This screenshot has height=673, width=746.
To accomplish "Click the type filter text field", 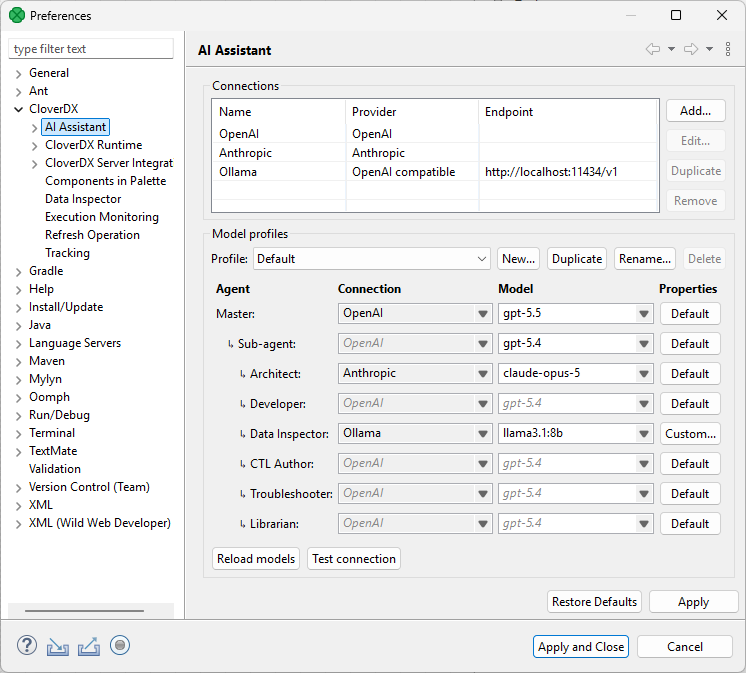I will [x=91, y=49].
